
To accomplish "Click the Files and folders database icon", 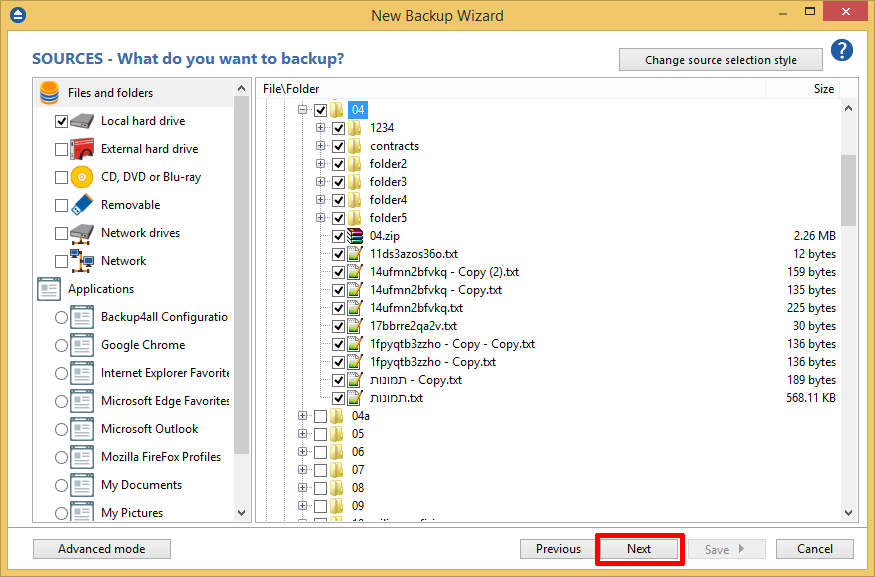I will coord(49,93).
